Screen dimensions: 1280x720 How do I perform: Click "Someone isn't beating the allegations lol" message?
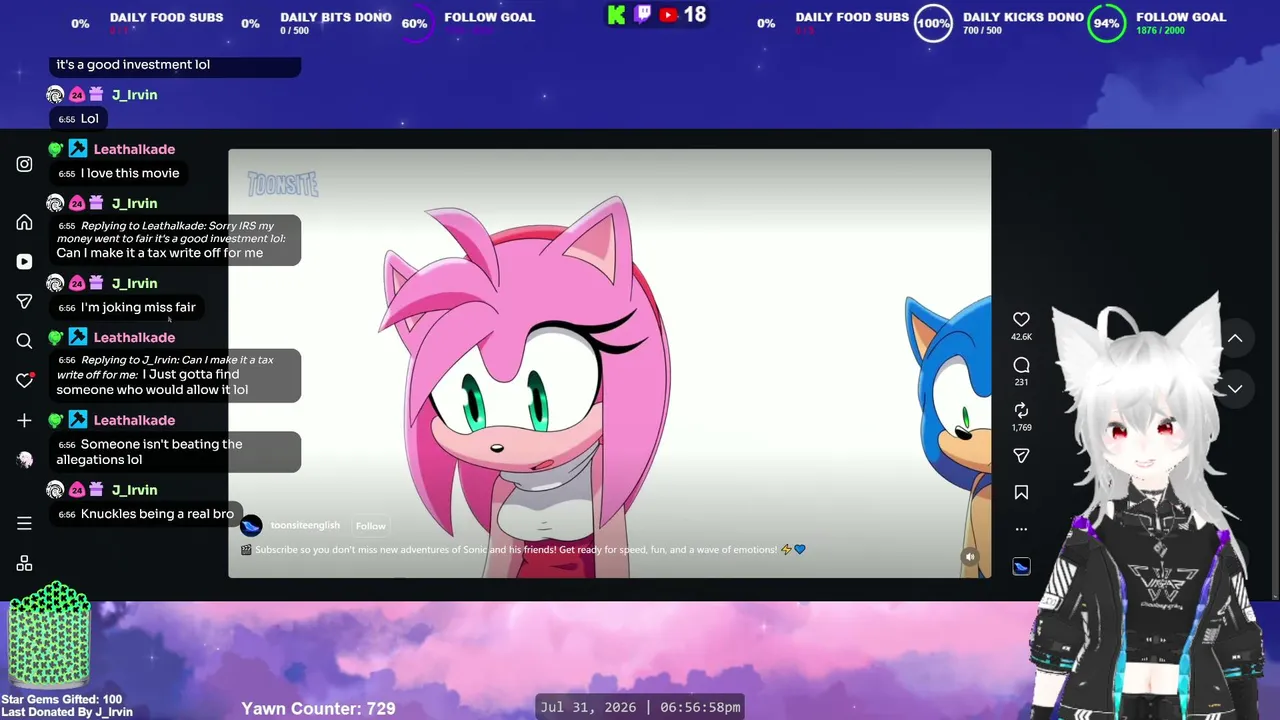[175, 452]
